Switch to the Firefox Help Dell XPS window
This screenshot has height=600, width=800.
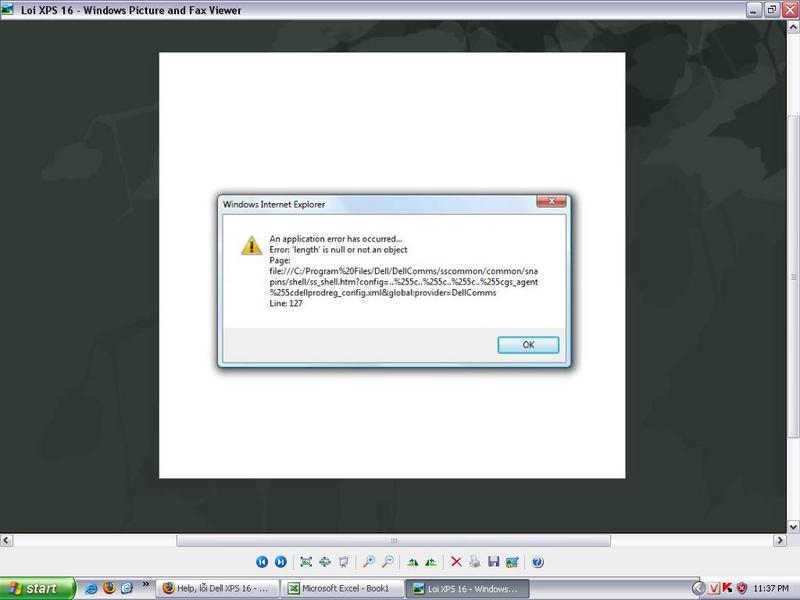[x=215, y=588]
